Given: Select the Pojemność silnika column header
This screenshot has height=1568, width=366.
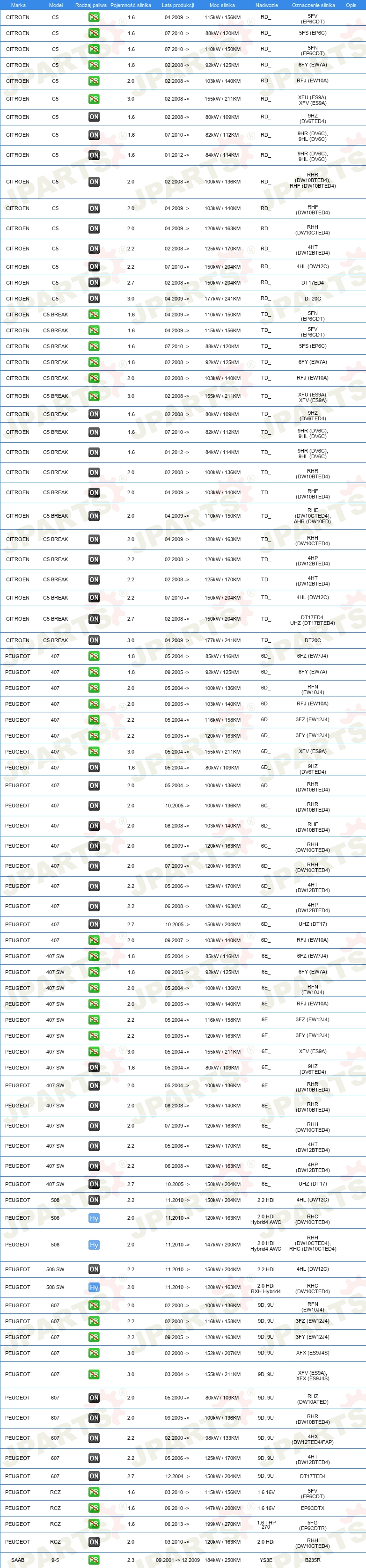Looking at the screenshot, I should coord(130,5).
